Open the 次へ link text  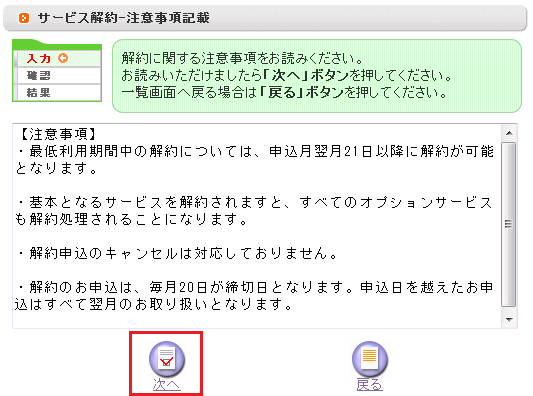tap(167, 385)
